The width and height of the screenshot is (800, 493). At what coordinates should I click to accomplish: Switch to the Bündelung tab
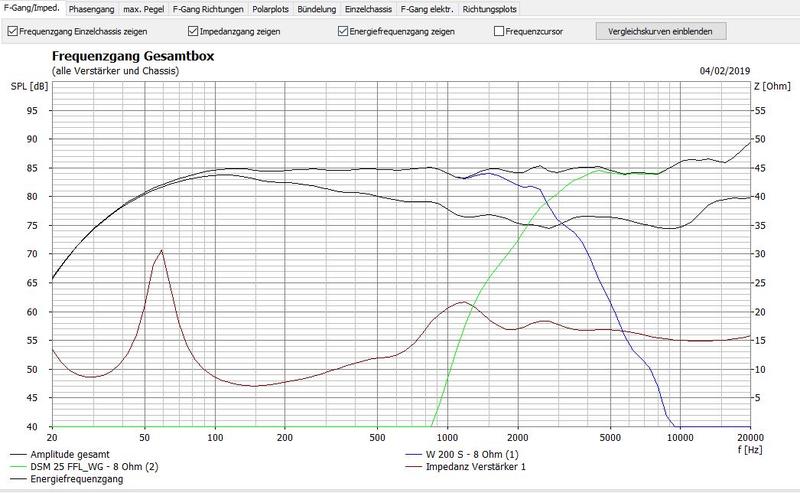coord(316,9)
